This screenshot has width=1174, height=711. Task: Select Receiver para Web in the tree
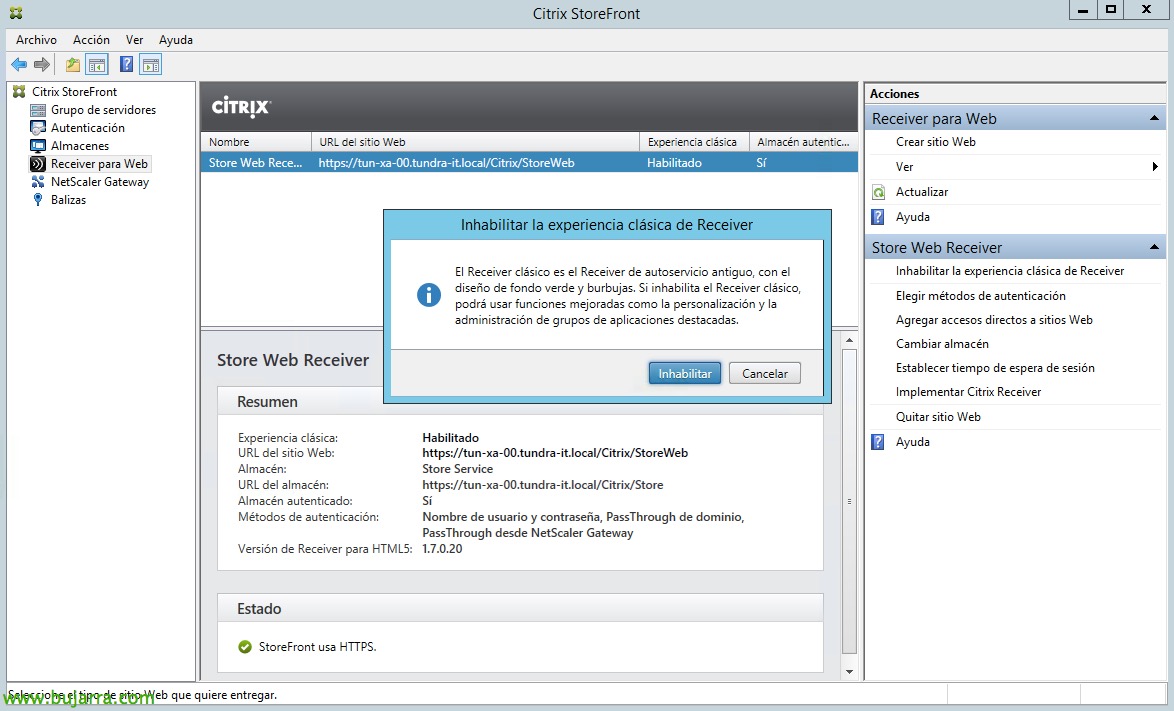click(100, 164)
